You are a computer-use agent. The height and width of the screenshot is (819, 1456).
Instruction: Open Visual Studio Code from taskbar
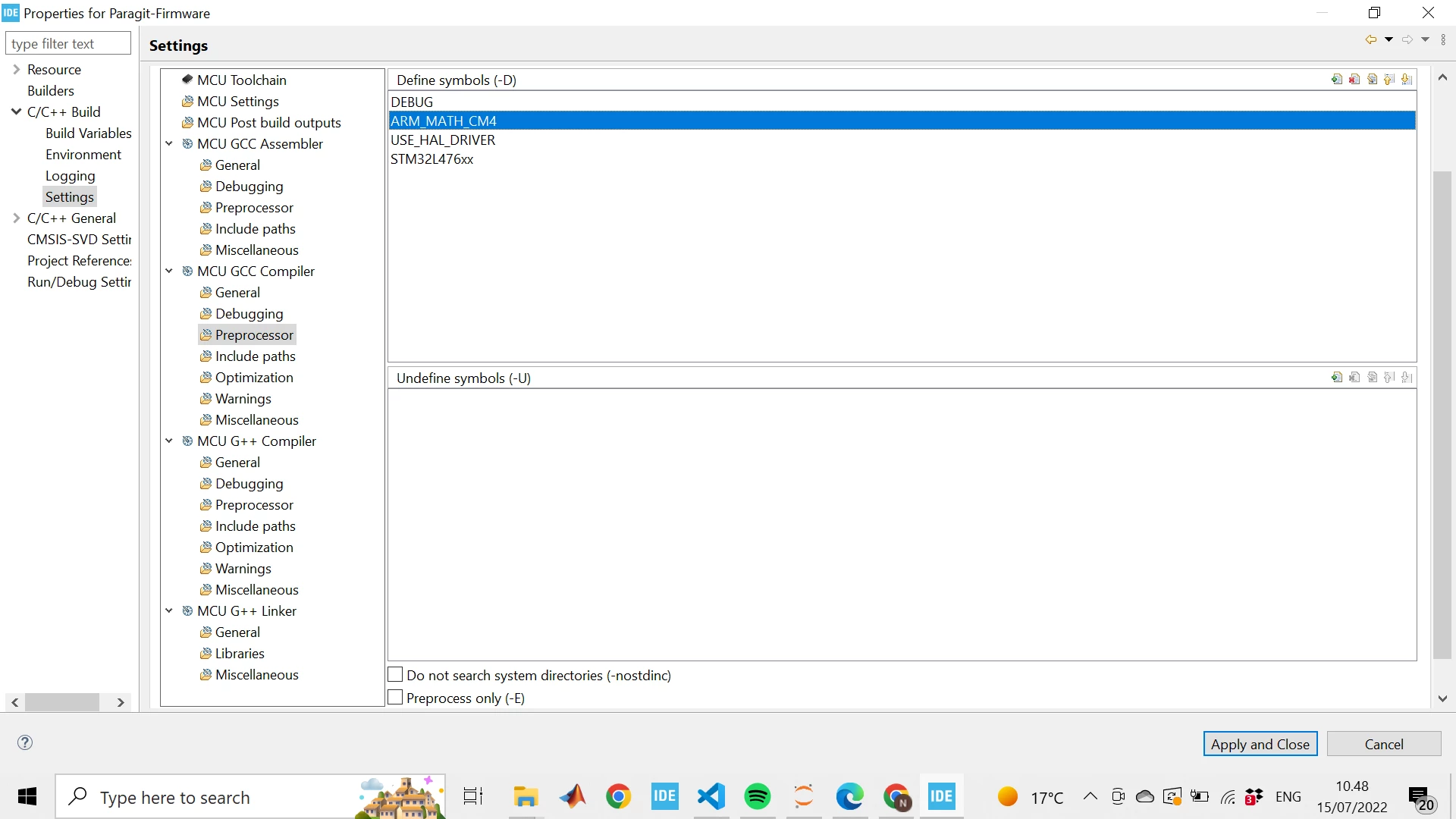(711, 796)
